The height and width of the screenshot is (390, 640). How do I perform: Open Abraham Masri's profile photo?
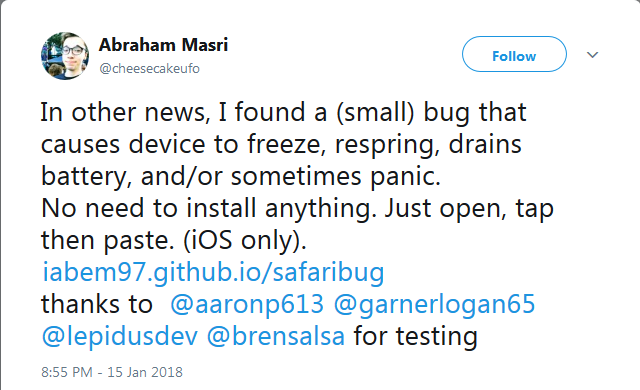click(x=65, y=56)
